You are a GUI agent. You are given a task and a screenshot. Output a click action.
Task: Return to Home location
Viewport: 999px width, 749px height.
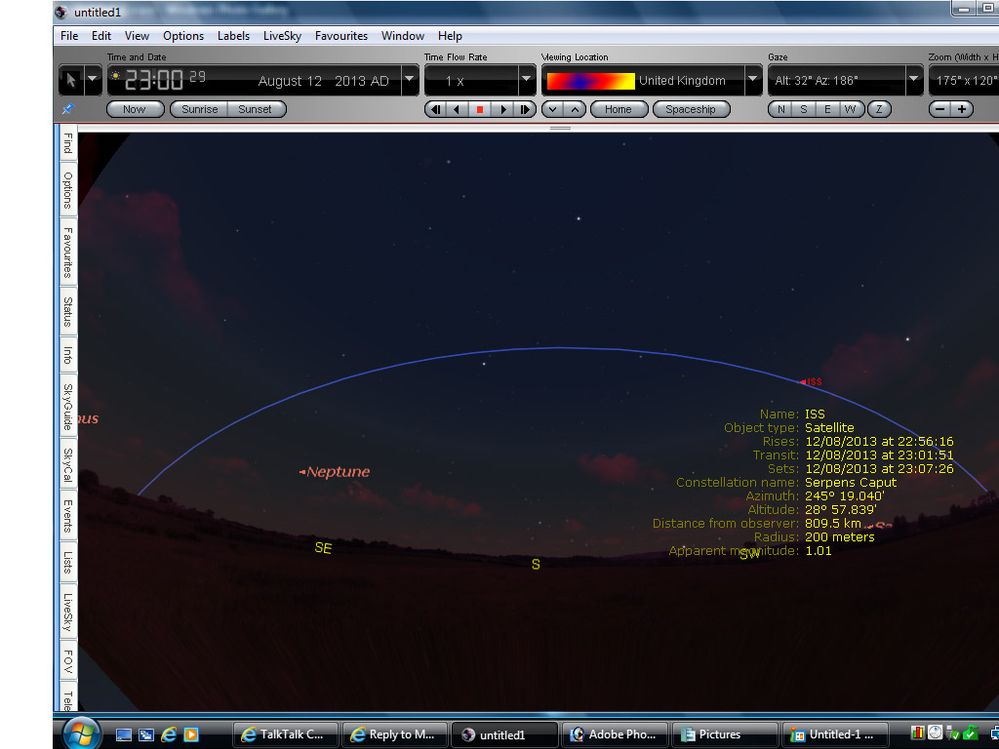click(619, 110)
